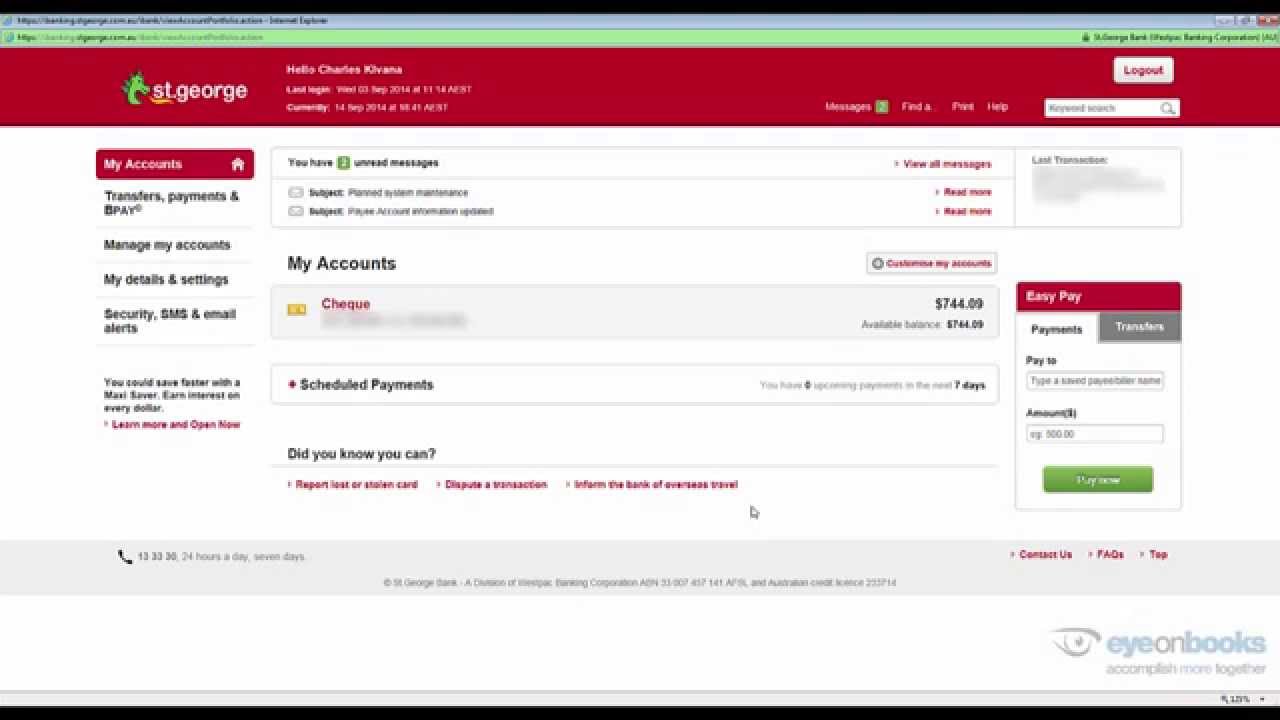Click the envelope icon for Payee Account information

(x=296, y=211)
